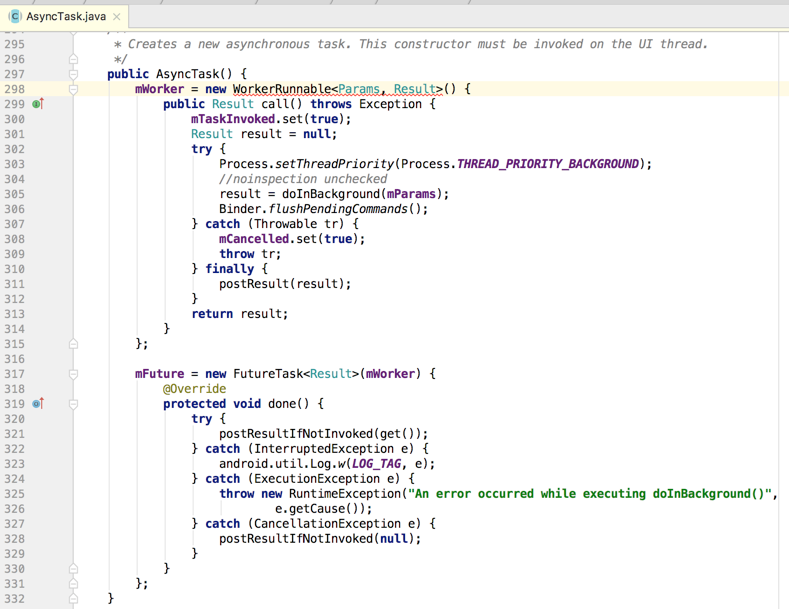Click RuntimeException on line 325
The width and height of the screenshot is (789, 609).
(x=345, y=494)
